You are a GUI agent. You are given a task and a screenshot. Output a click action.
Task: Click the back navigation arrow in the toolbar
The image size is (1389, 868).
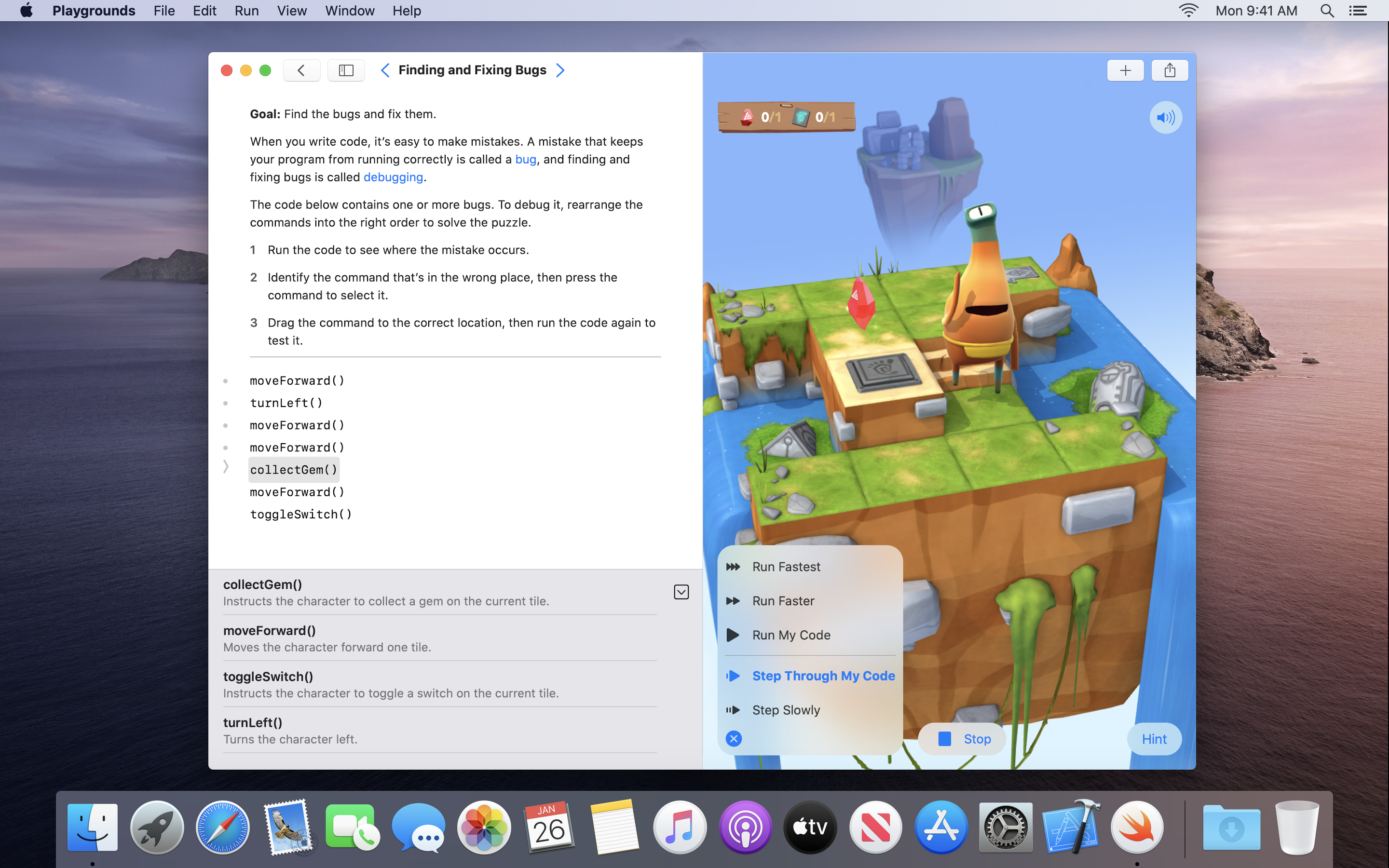[301, 70]
